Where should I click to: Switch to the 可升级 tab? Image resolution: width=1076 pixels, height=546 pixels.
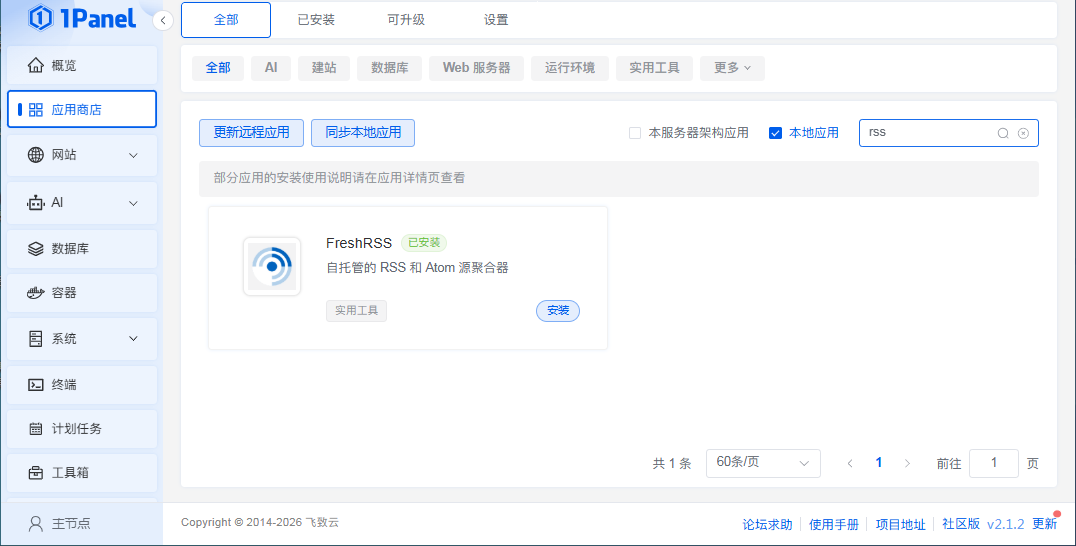pos(406,20)
